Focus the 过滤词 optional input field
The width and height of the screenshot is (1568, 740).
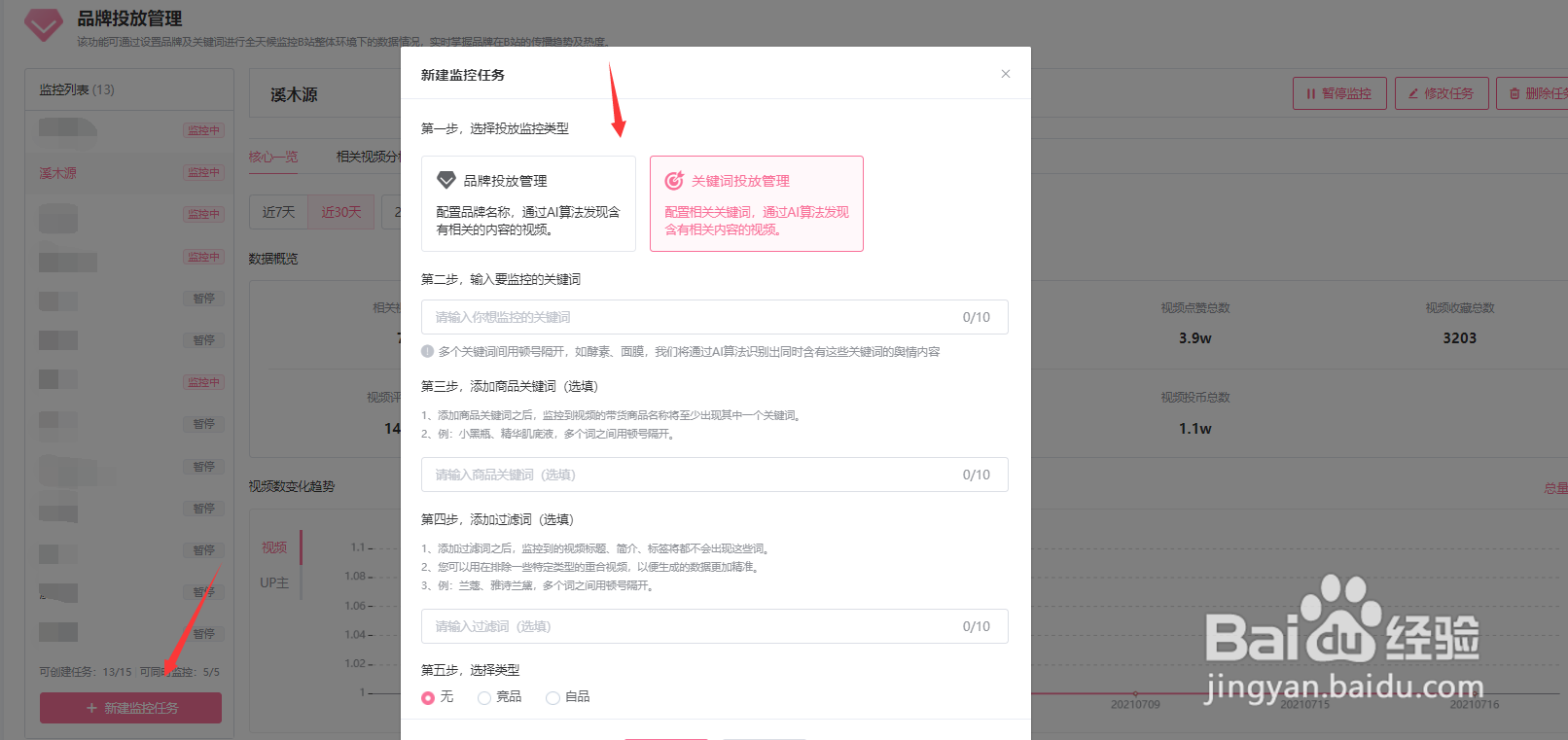click(715, 626)
